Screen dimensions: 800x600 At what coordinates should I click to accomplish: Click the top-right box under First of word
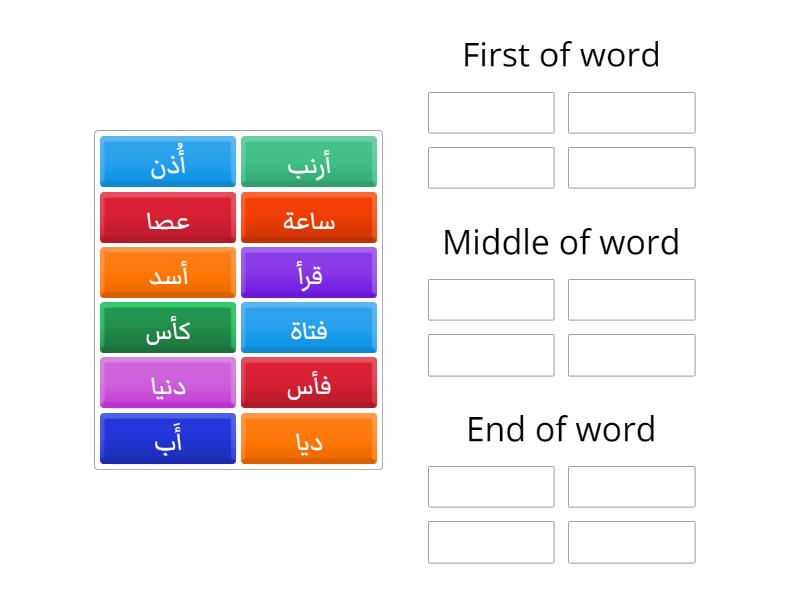631,112
